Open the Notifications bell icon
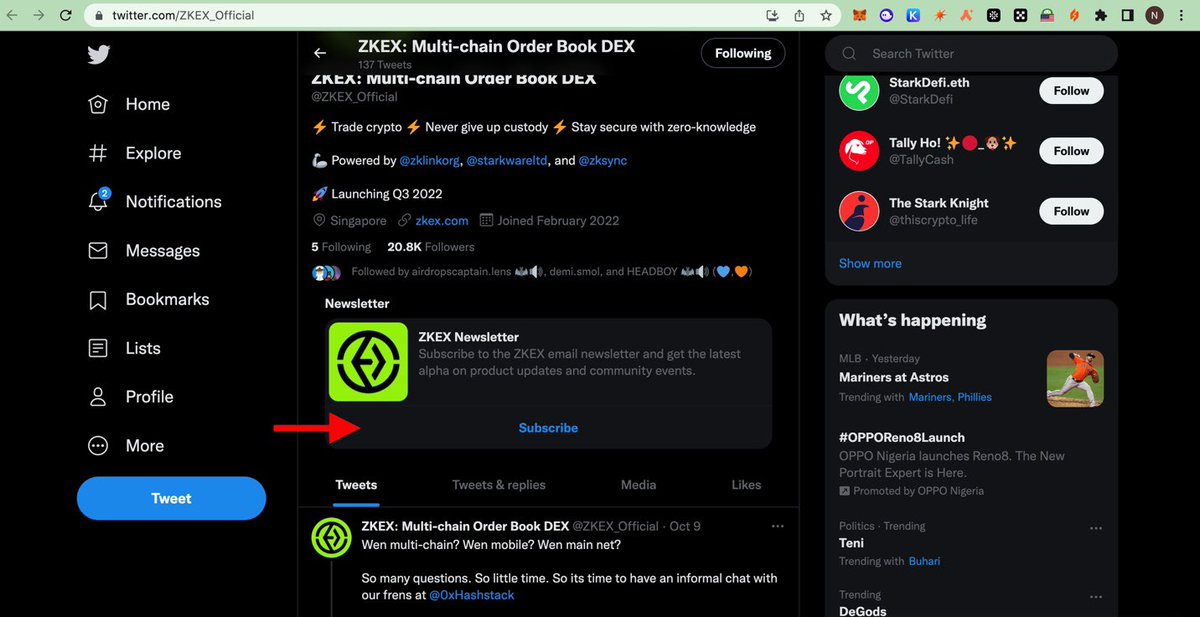Viewport: 1200px width, 617px height. point(98,201)
